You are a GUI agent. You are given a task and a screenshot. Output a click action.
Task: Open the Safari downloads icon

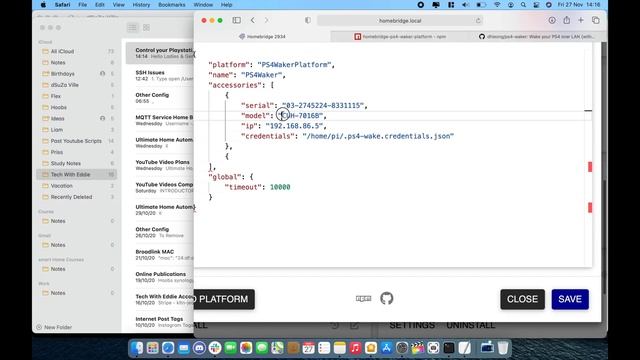point(552,20)
